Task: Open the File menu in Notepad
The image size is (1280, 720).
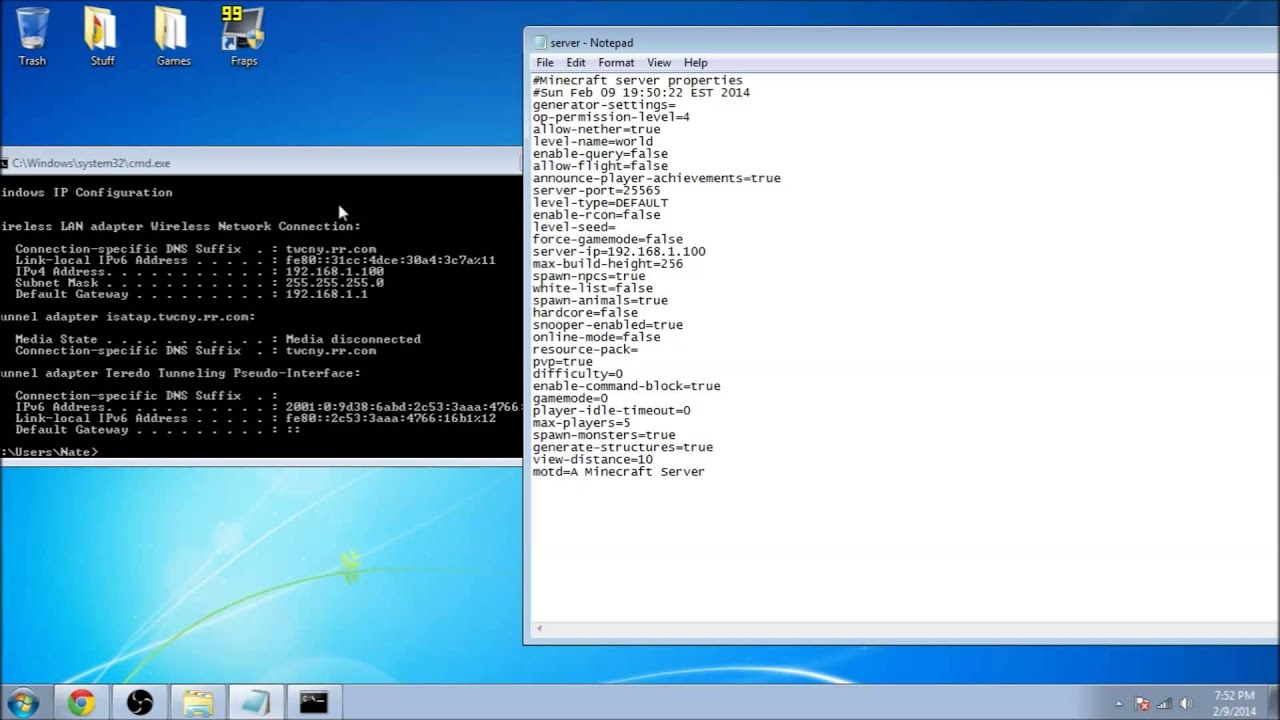Action: 545,63
